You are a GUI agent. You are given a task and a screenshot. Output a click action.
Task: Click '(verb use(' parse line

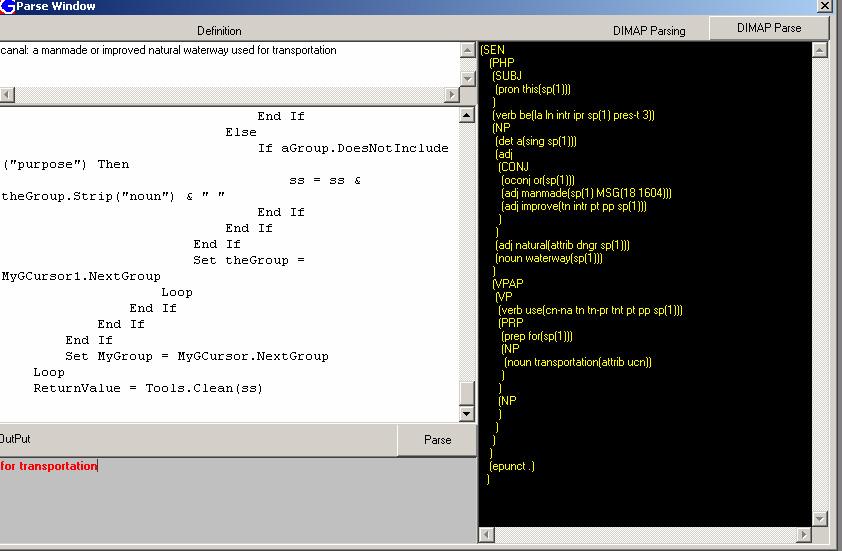point(590,310)
